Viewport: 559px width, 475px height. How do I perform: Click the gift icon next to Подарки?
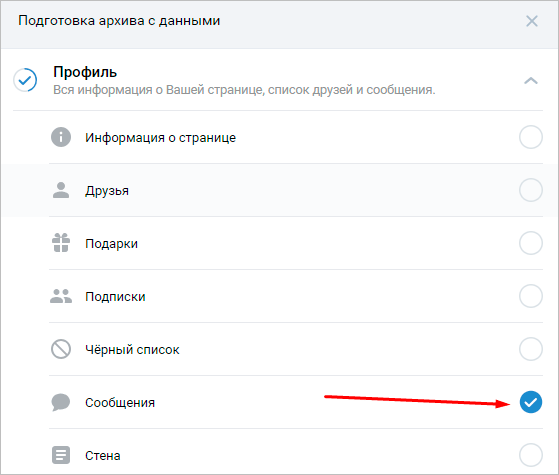(x=61, y=243)
